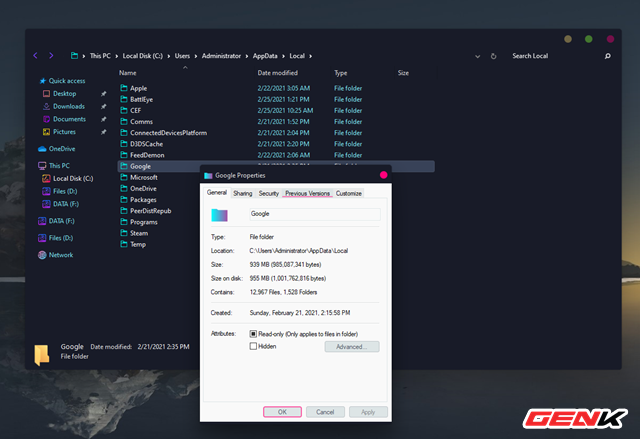Go forward with the right arrow

[x=51, y=55]
